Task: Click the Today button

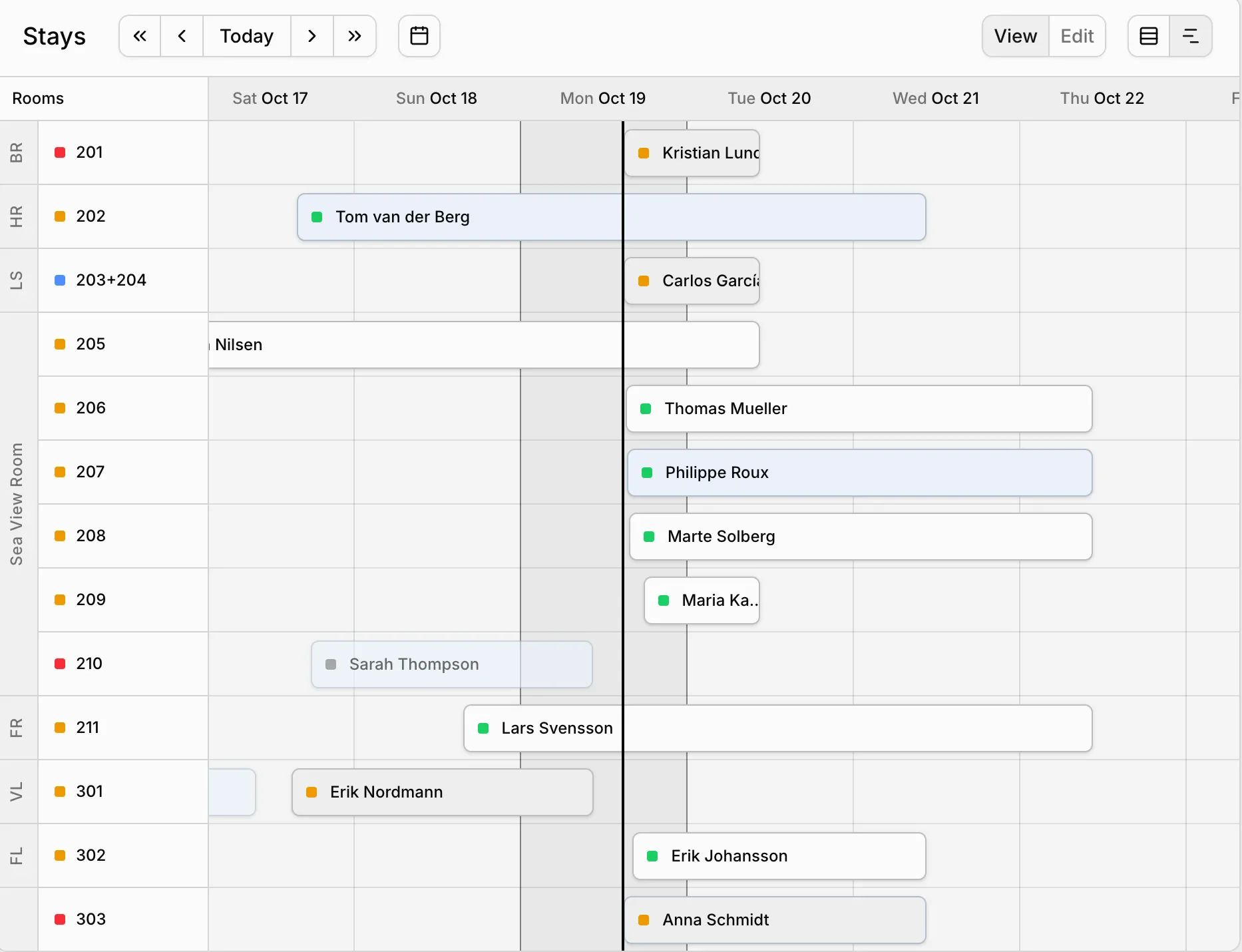Action: pos(247,36)
